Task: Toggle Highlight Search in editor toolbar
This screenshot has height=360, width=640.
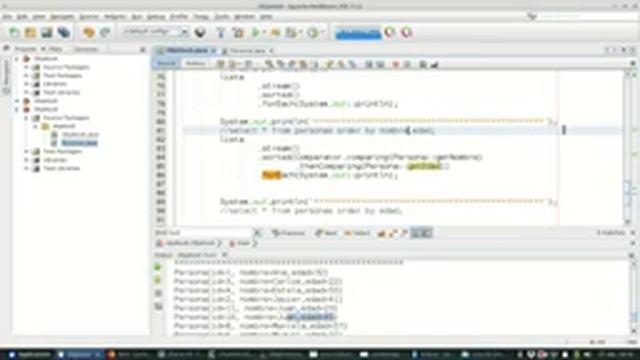Action: coord(303,64)
